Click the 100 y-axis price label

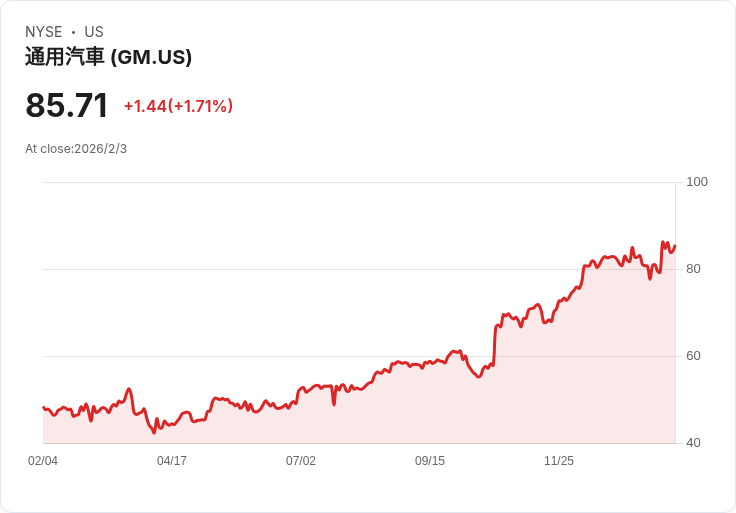tap(697, 182)
